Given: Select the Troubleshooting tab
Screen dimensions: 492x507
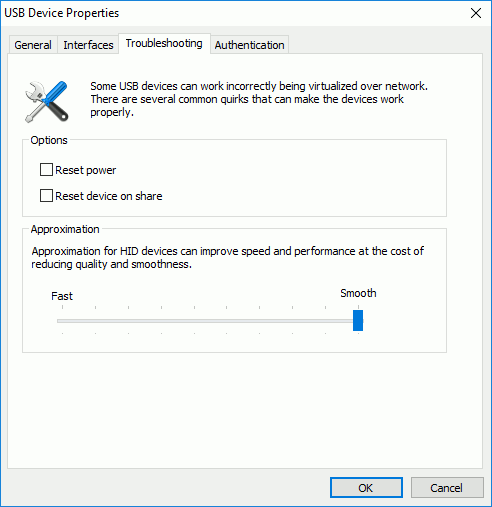Looking at the screenshot, I should pos(164,43).
